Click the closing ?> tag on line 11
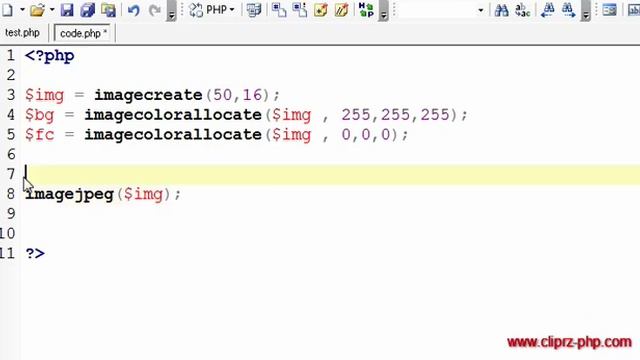The height and width of the screenshot is (360, 640). tap(35, 253)
